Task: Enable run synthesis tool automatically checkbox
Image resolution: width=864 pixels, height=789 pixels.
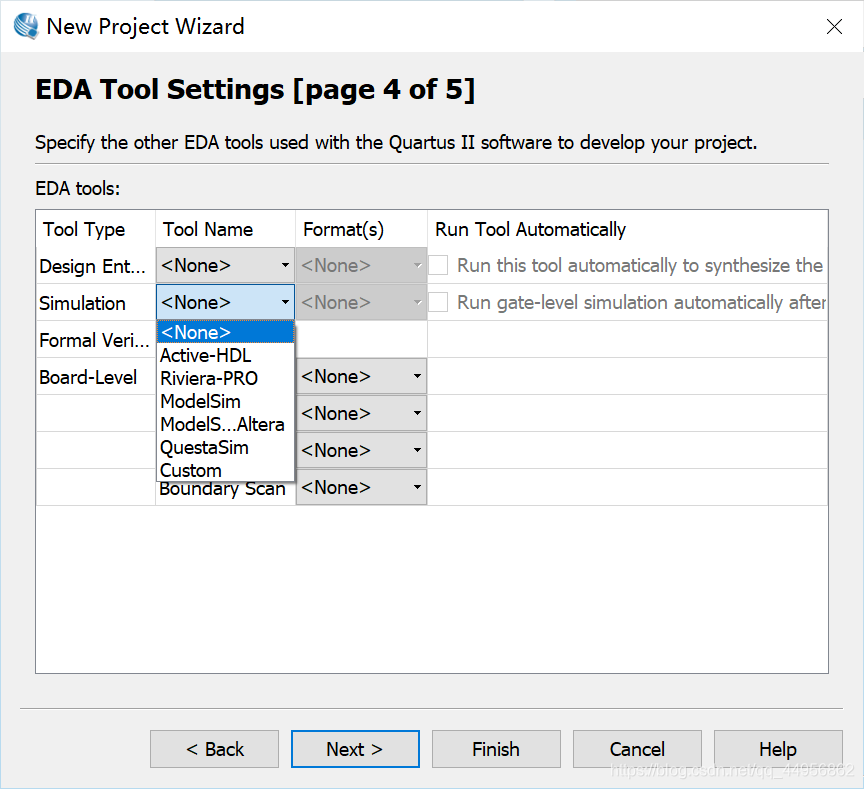Action: pos(438,265)
